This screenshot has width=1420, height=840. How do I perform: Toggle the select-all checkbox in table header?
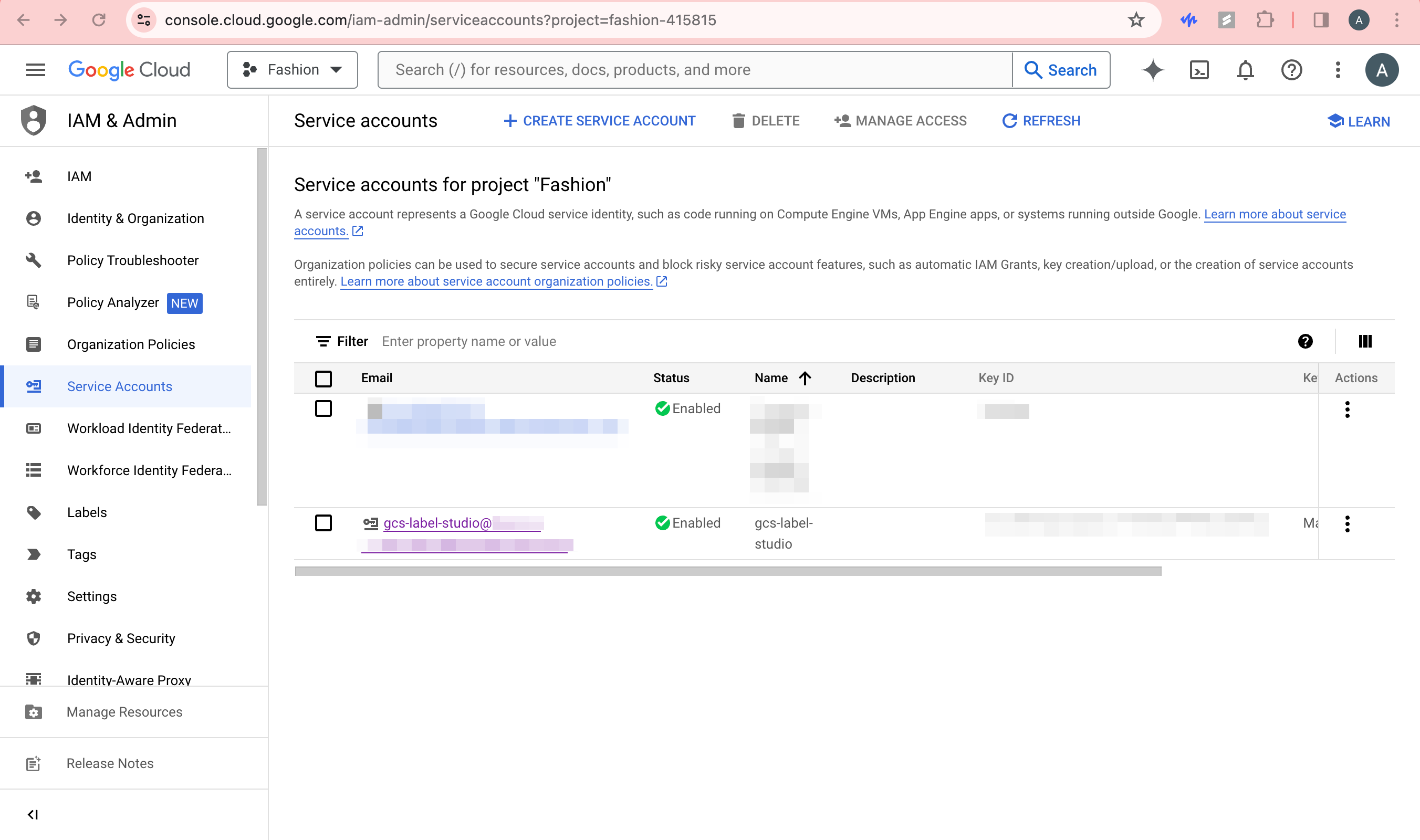(x=323, y=379)
